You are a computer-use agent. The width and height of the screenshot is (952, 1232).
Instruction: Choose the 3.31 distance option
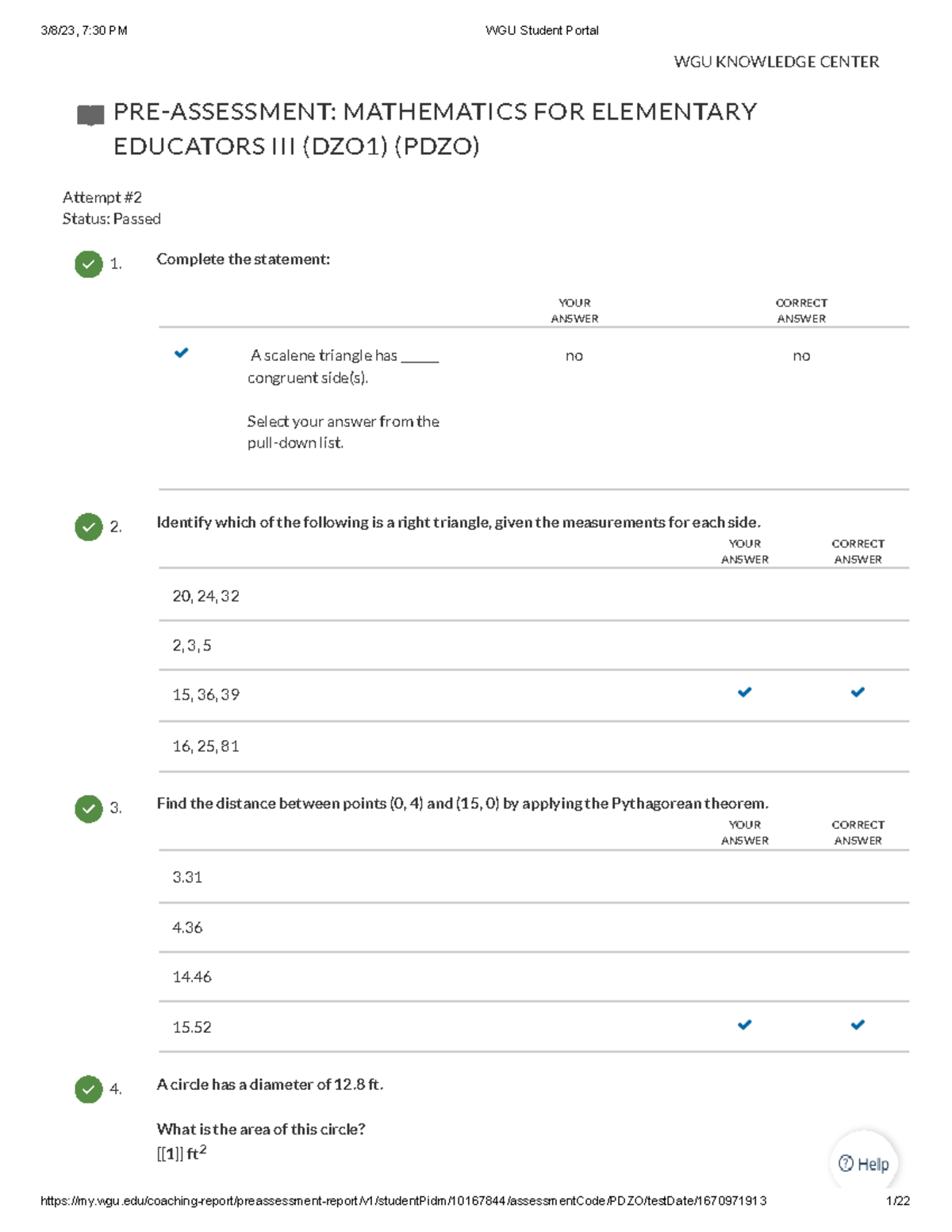tap(187, 877)
